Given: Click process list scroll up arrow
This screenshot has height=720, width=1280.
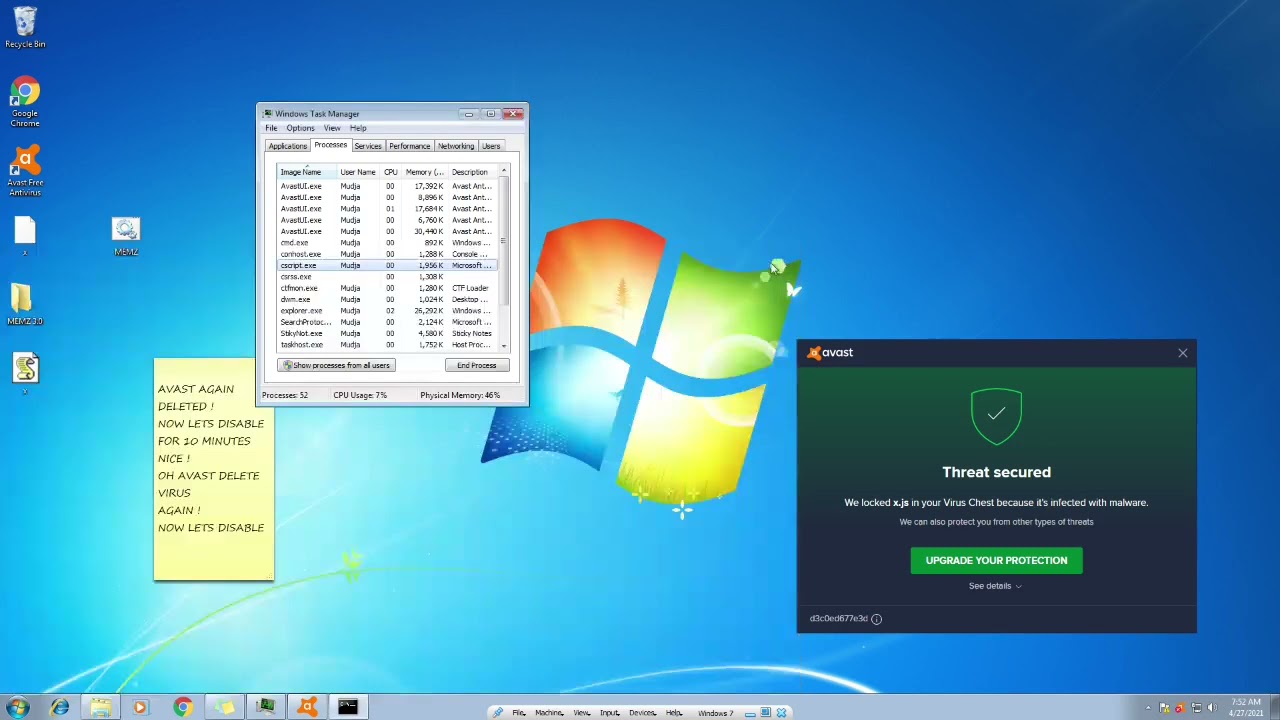Looking at the screenshot, I should [504, 172].
